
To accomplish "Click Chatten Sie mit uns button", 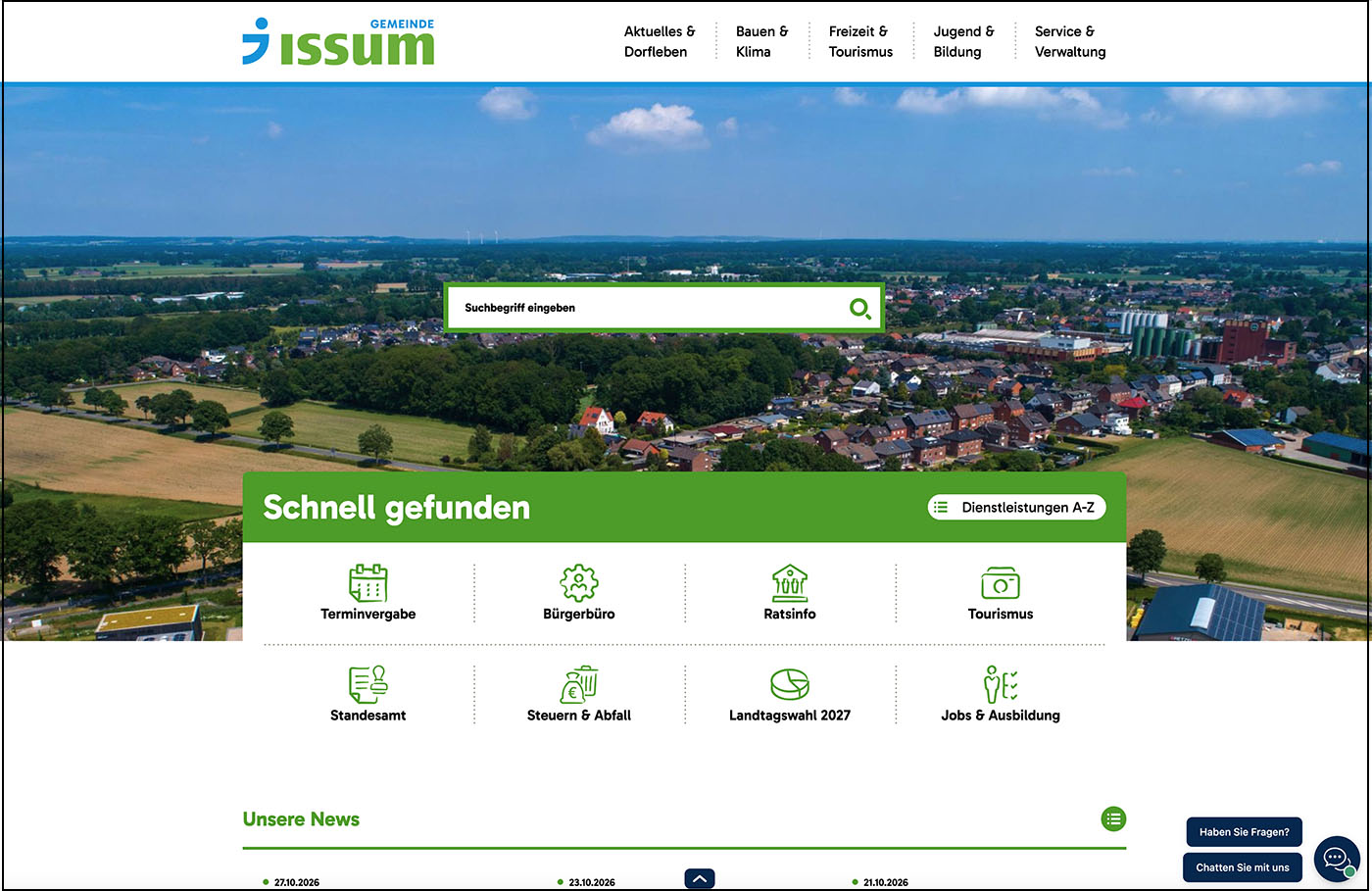I will (1243, 867).
